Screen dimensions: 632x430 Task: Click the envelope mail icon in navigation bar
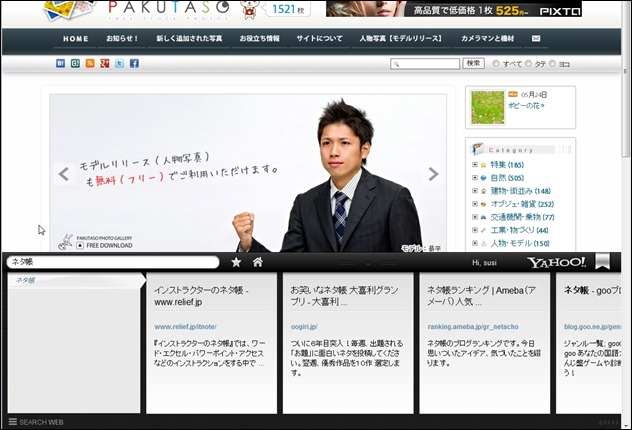[536, 38]
